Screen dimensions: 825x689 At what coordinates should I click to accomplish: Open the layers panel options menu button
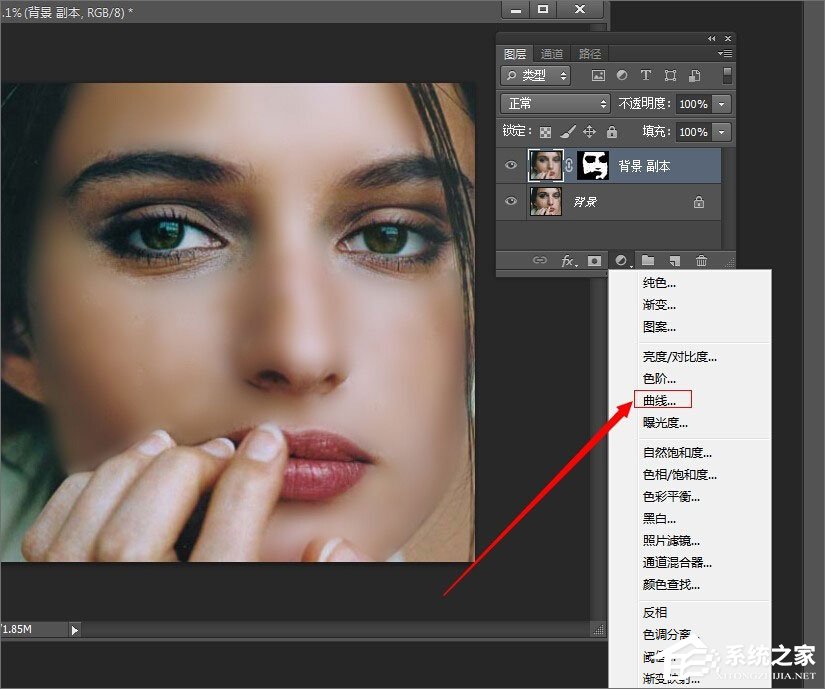(725, 53)
